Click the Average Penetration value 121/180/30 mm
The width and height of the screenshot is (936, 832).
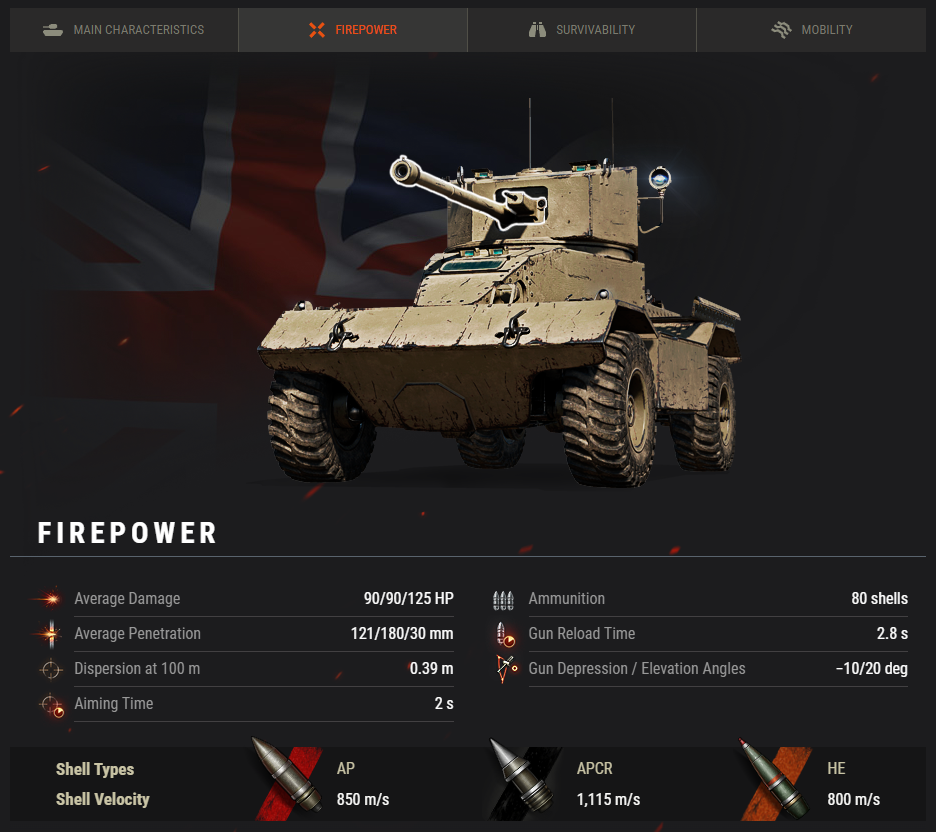click(x=402, y=633)
